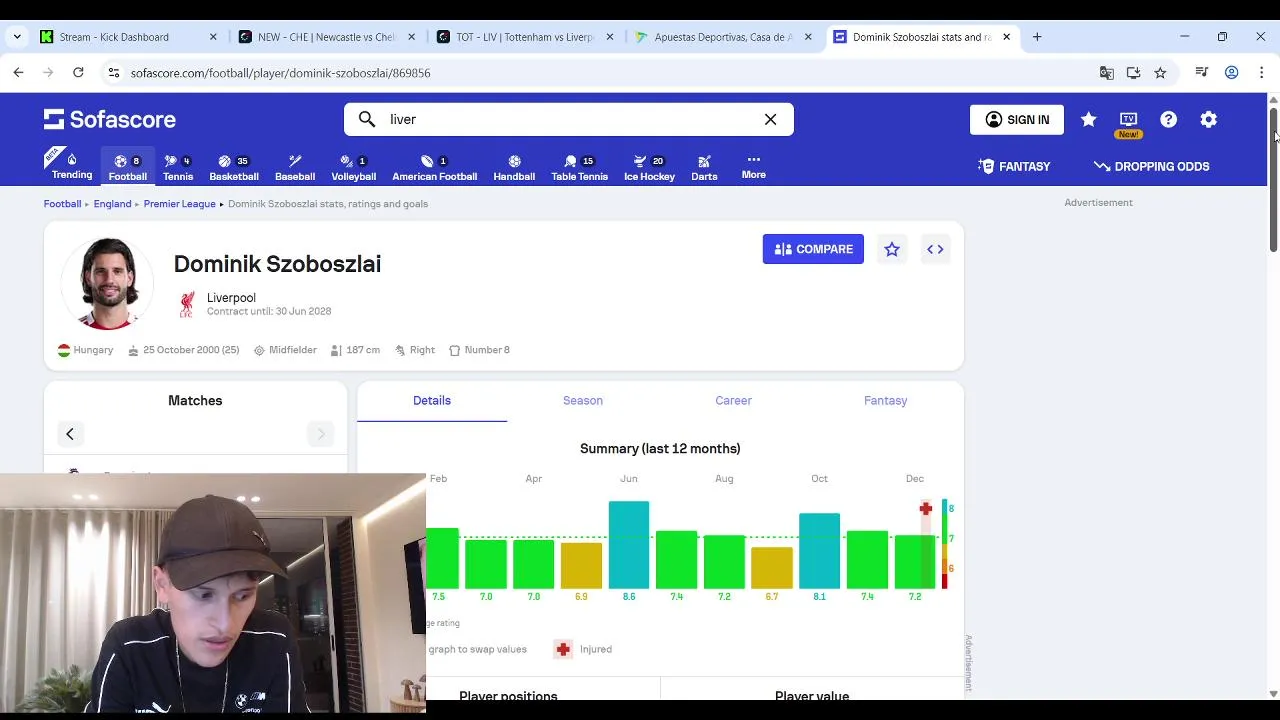Image resolution: width=1280 pixels, height=720 pixels.
Task: Reload the current page
Action: pyautogui.click(x=78, y=72)
